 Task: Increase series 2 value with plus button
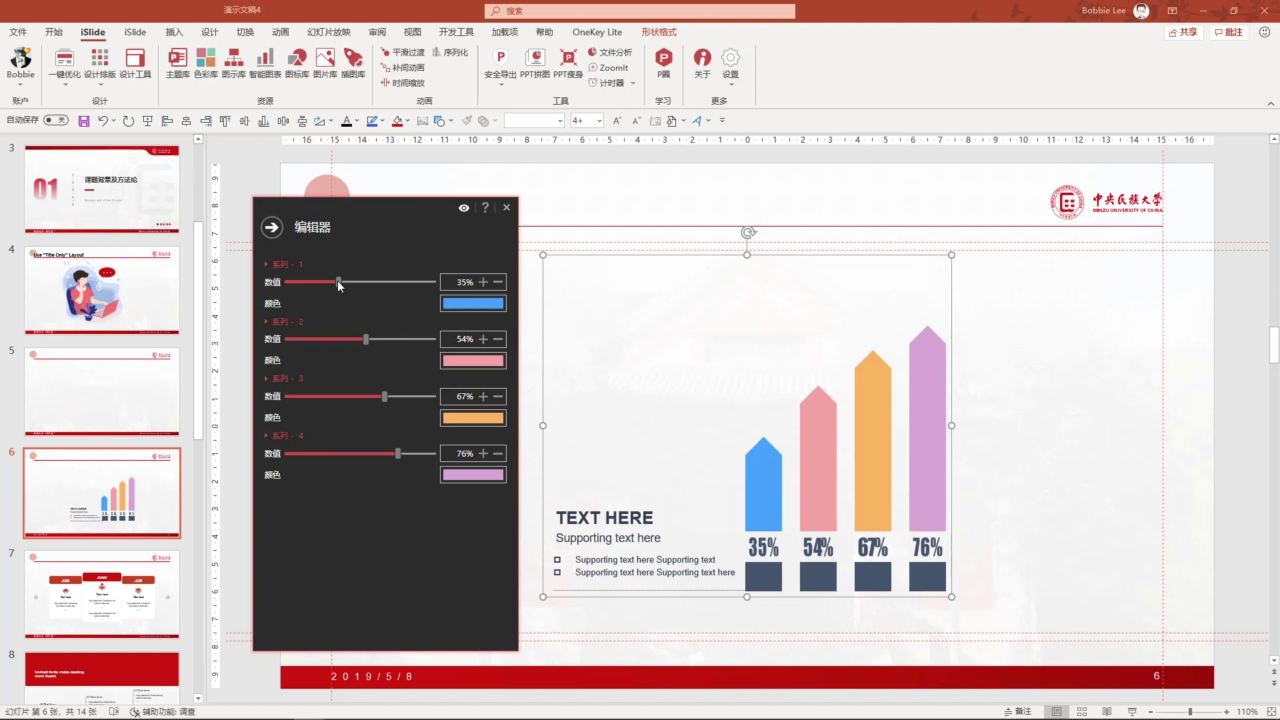483,339
